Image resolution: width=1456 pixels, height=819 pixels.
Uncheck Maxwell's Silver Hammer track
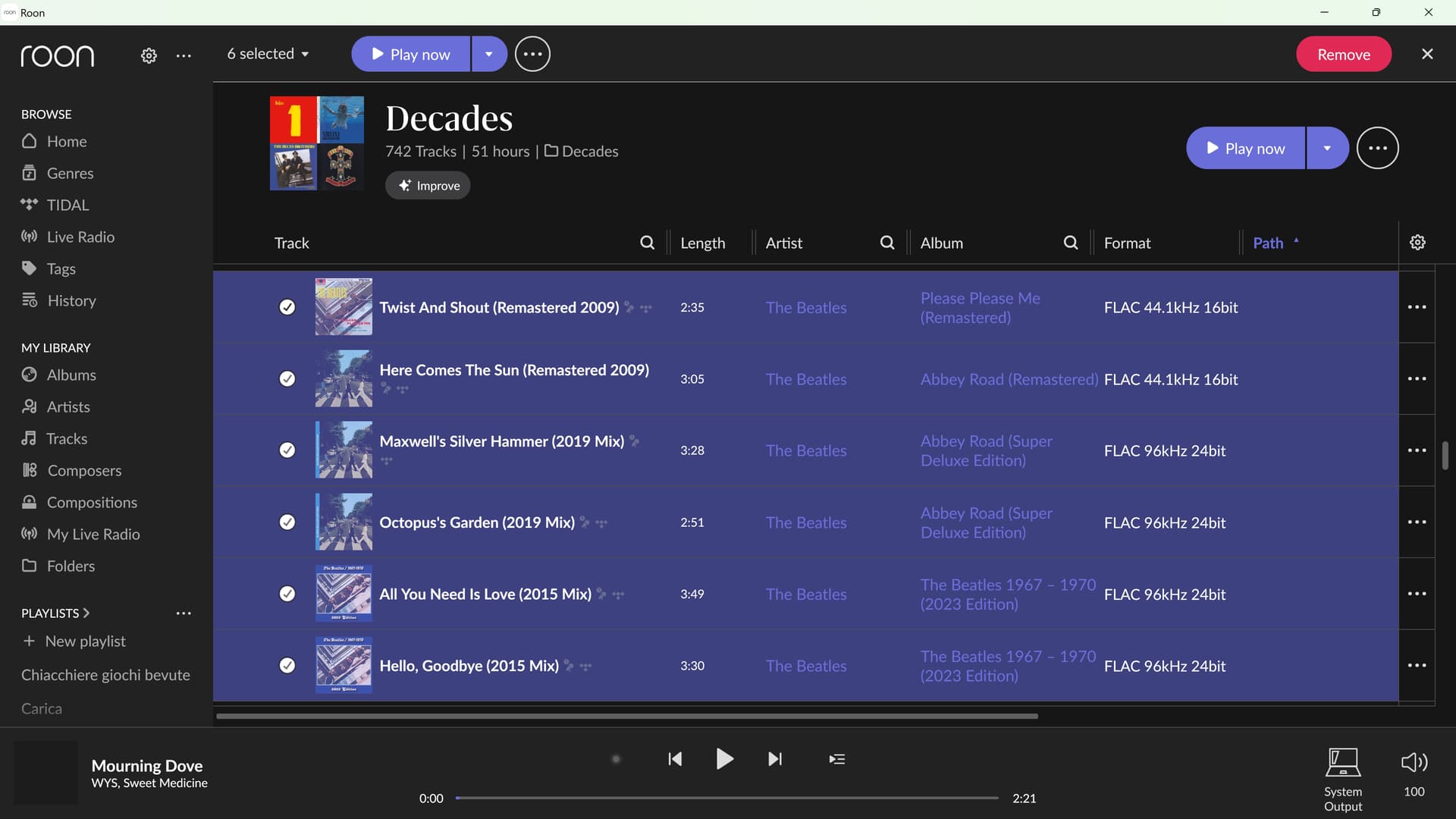287,450
